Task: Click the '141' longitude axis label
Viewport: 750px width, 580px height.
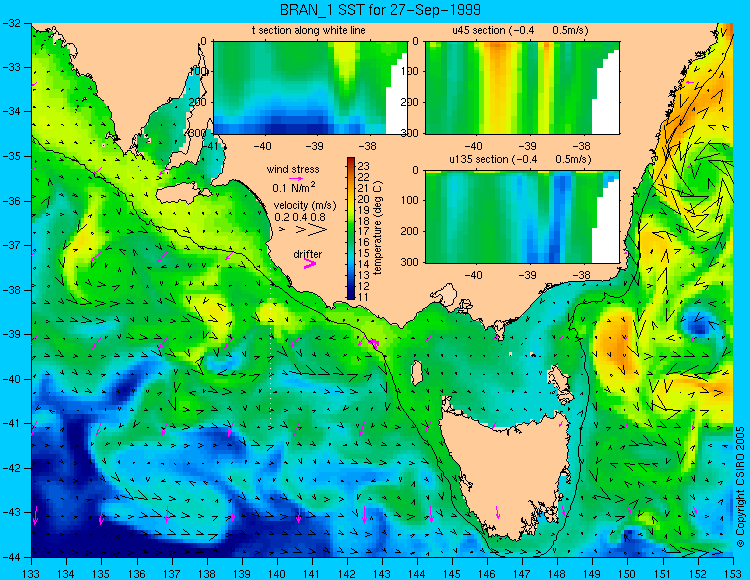Action: 312,573
